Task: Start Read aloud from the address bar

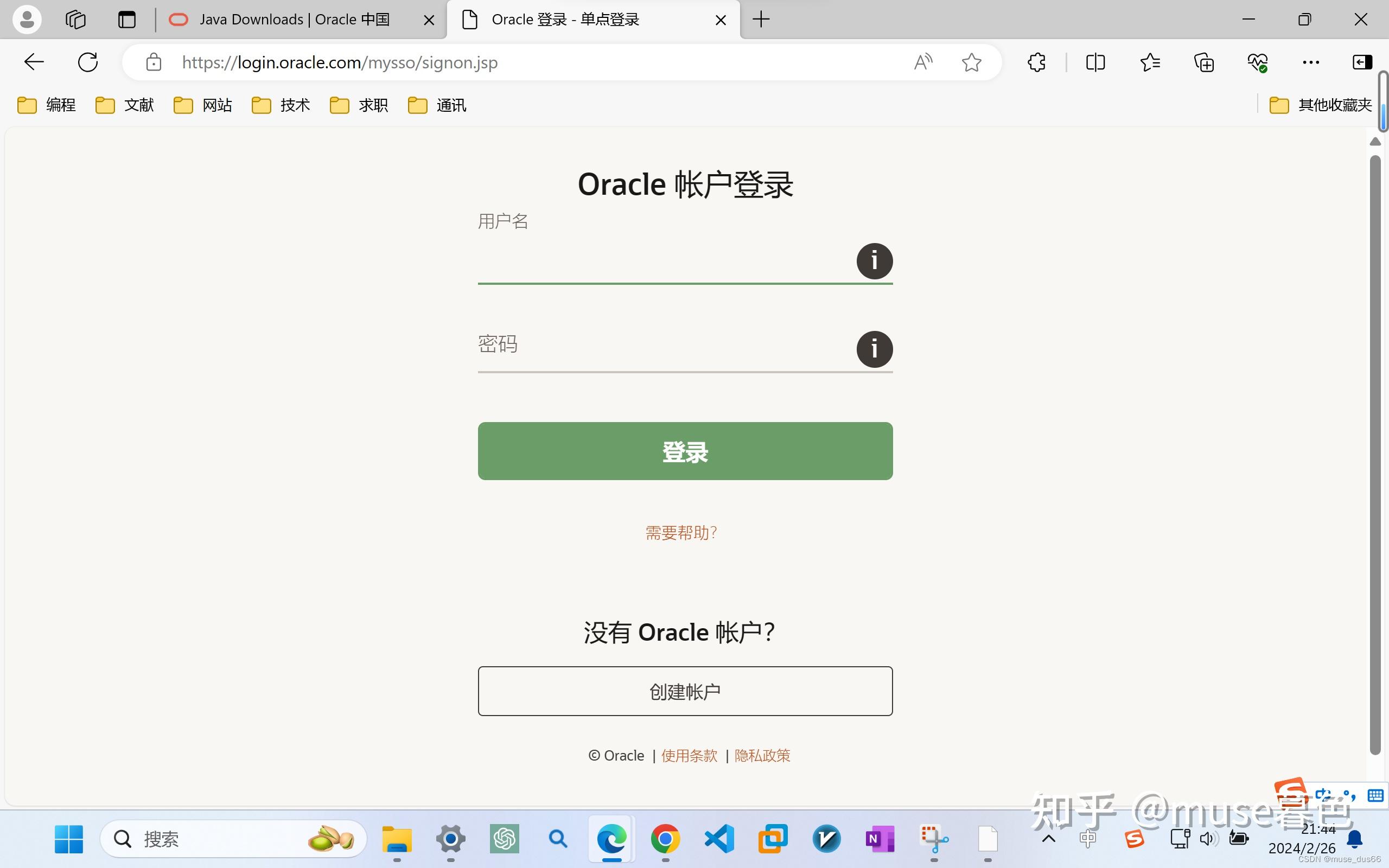Action: (923, 62)
